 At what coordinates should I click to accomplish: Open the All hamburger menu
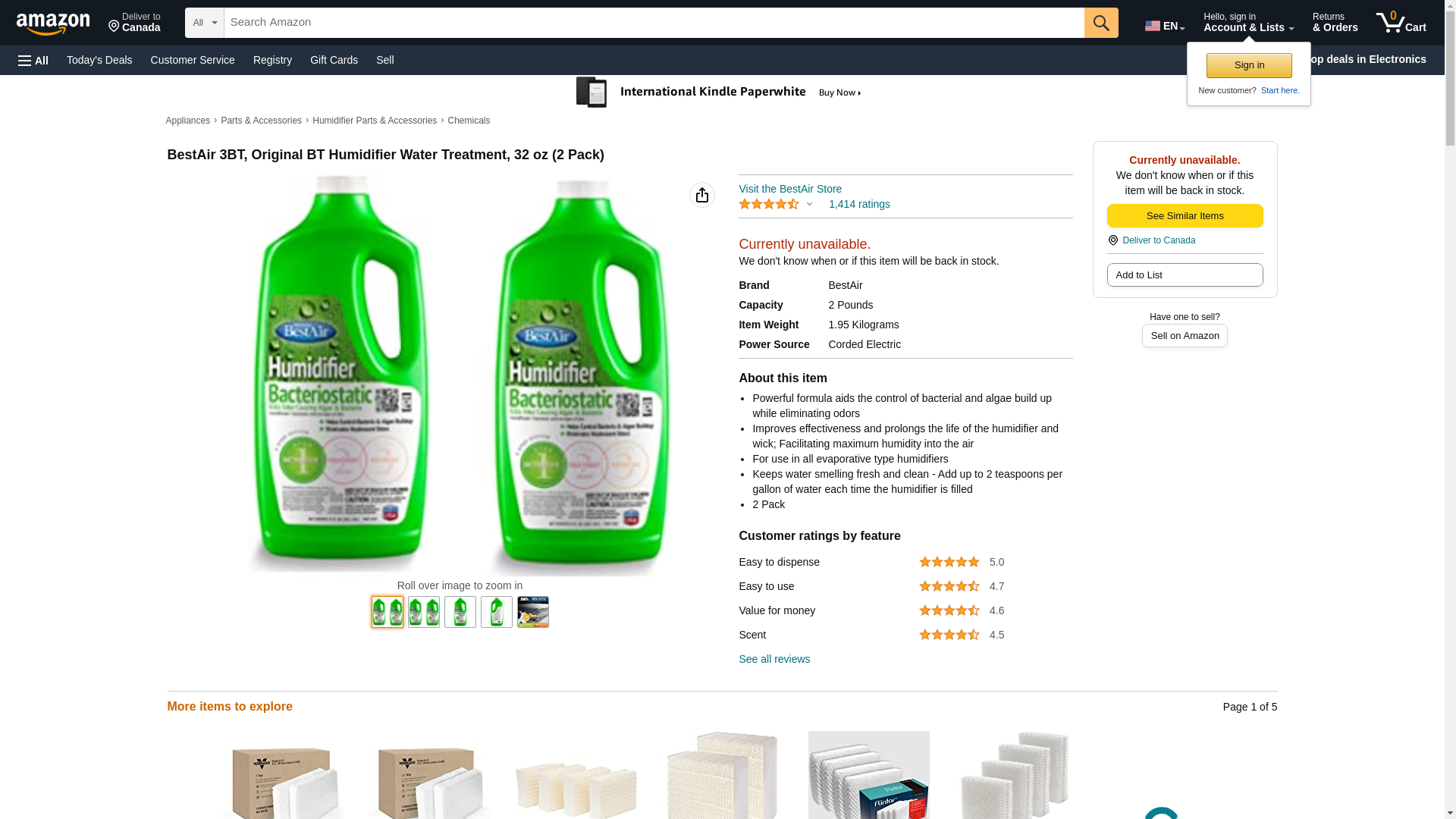(33, 60)
